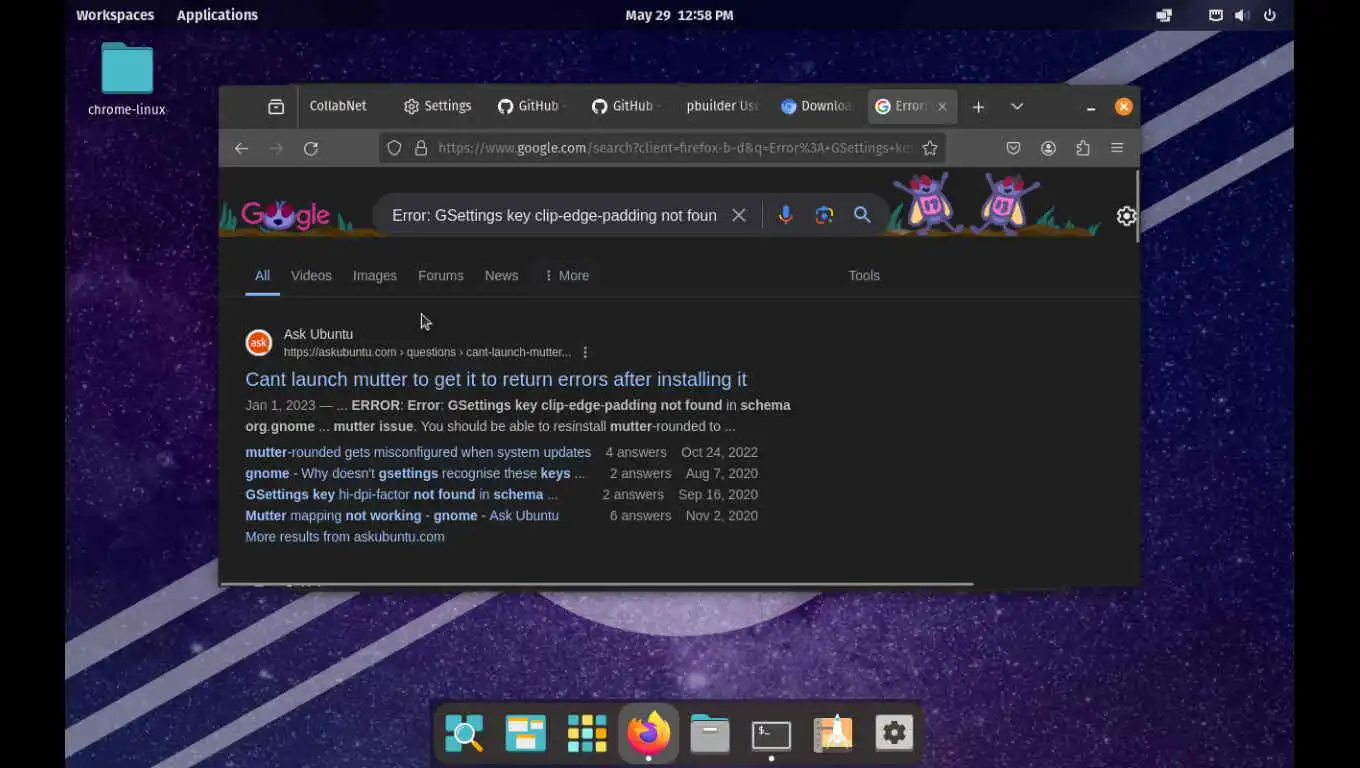This screenshot has width=1360, height=768.
Task: Go back to the previous page
Action: (x=241, y=148)
